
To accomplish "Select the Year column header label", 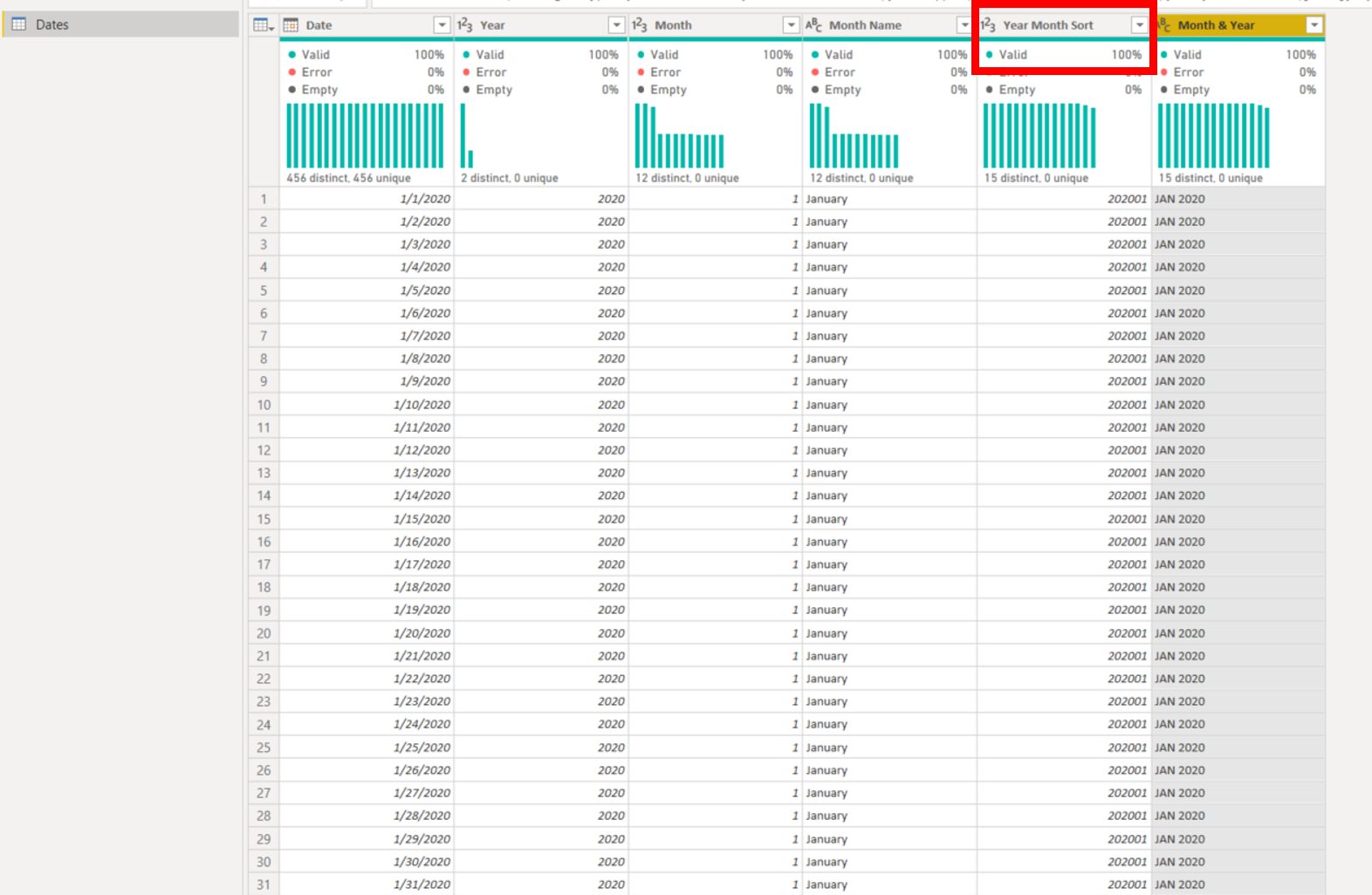I will tap(492, 25).
